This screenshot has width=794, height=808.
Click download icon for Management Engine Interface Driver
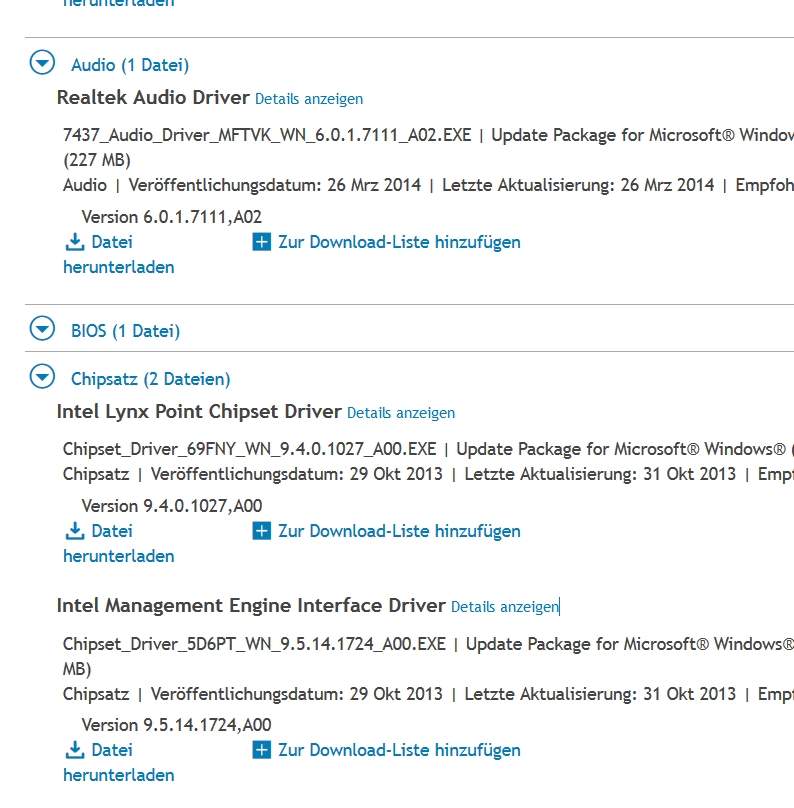tap(75, 750)
